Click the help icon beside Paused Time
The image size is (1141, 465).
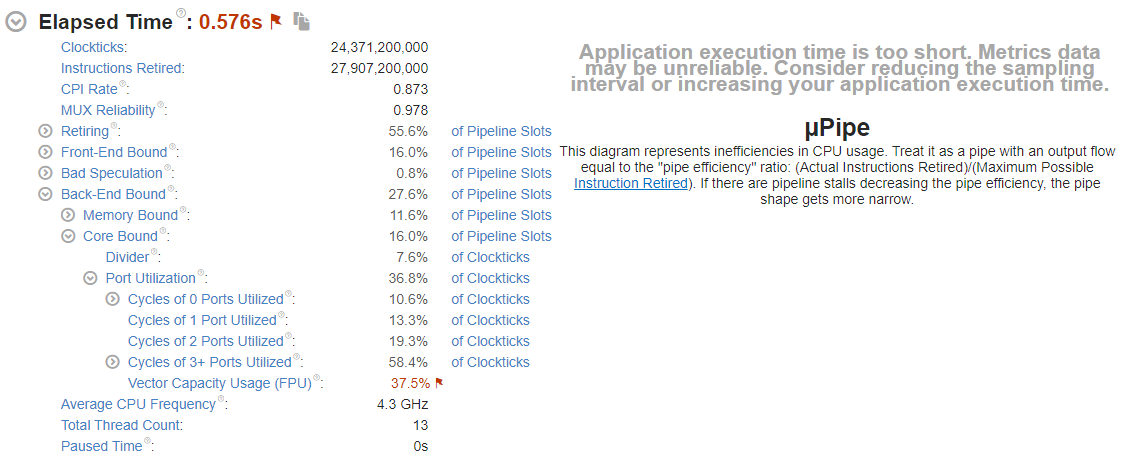[x=148, y=441]
